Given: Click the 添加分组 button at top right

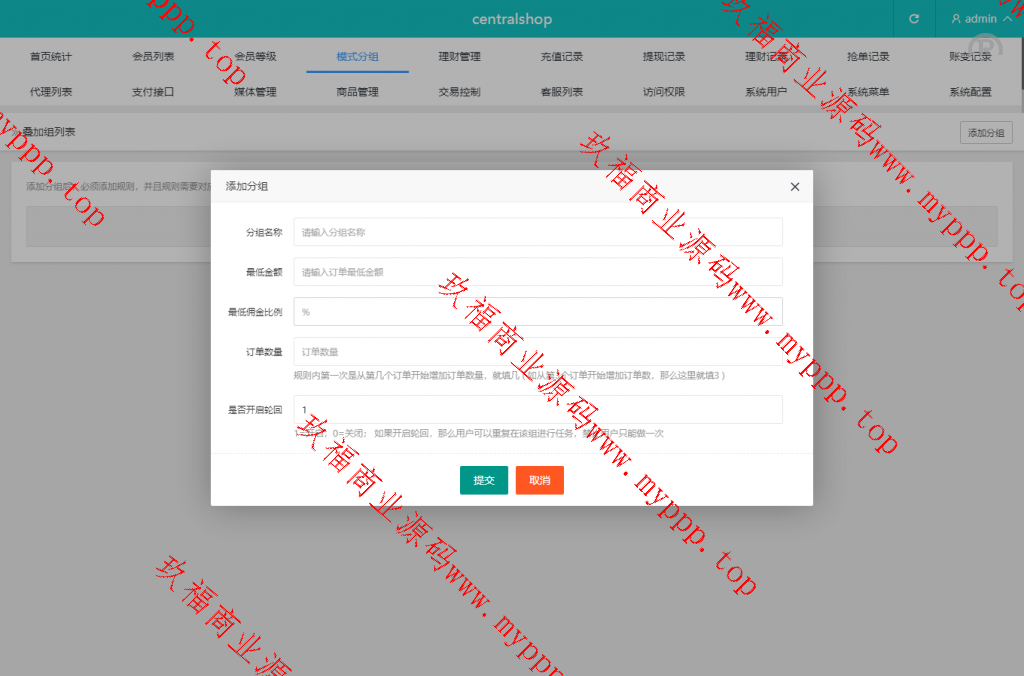Looking at the screenshot, I should click(985, 133).
